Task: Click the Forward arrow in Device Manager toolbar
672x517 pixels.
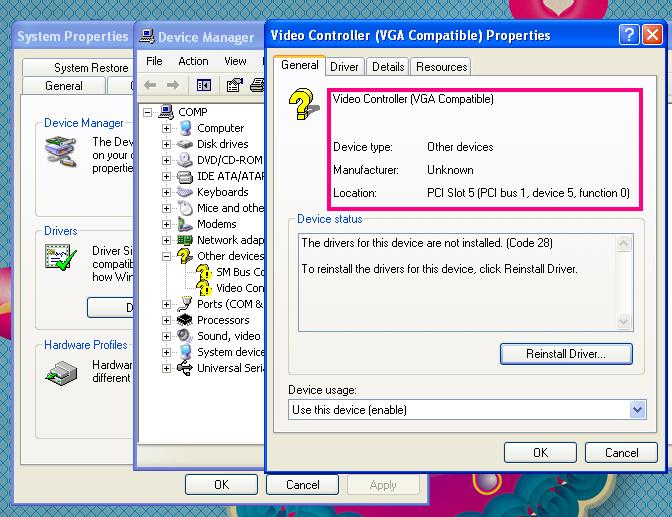Action: (x=173, y=85)
